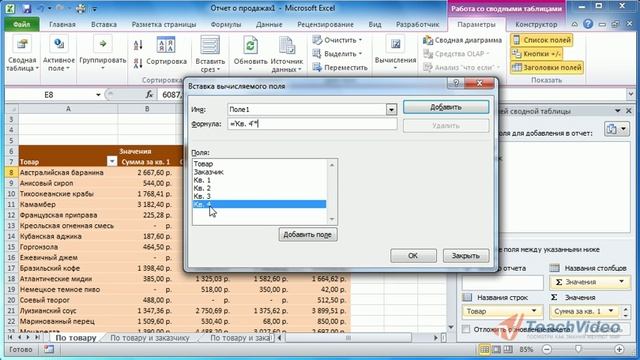Close the pivot field list pane
This screenshot has width=640, height=360.
click(x=629, y=111)
